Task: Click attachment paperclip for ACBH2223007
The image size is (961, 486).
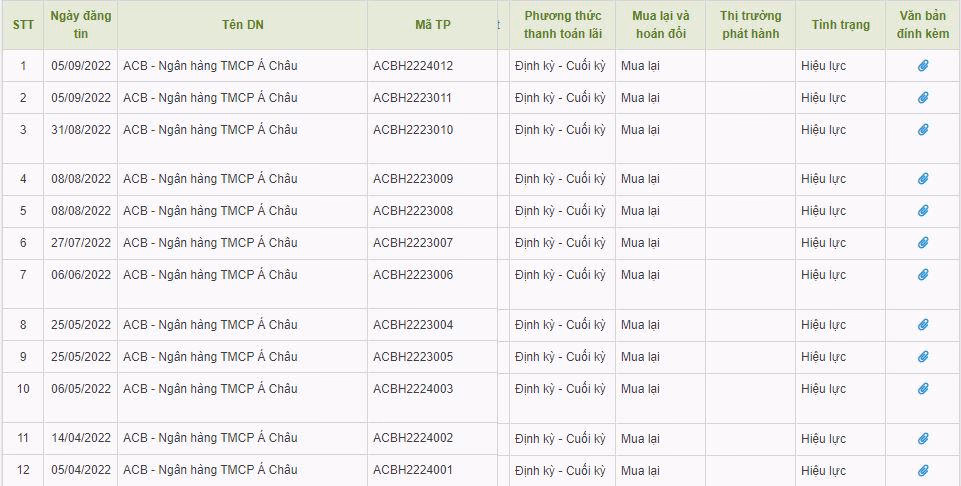Action: [923, 243]
